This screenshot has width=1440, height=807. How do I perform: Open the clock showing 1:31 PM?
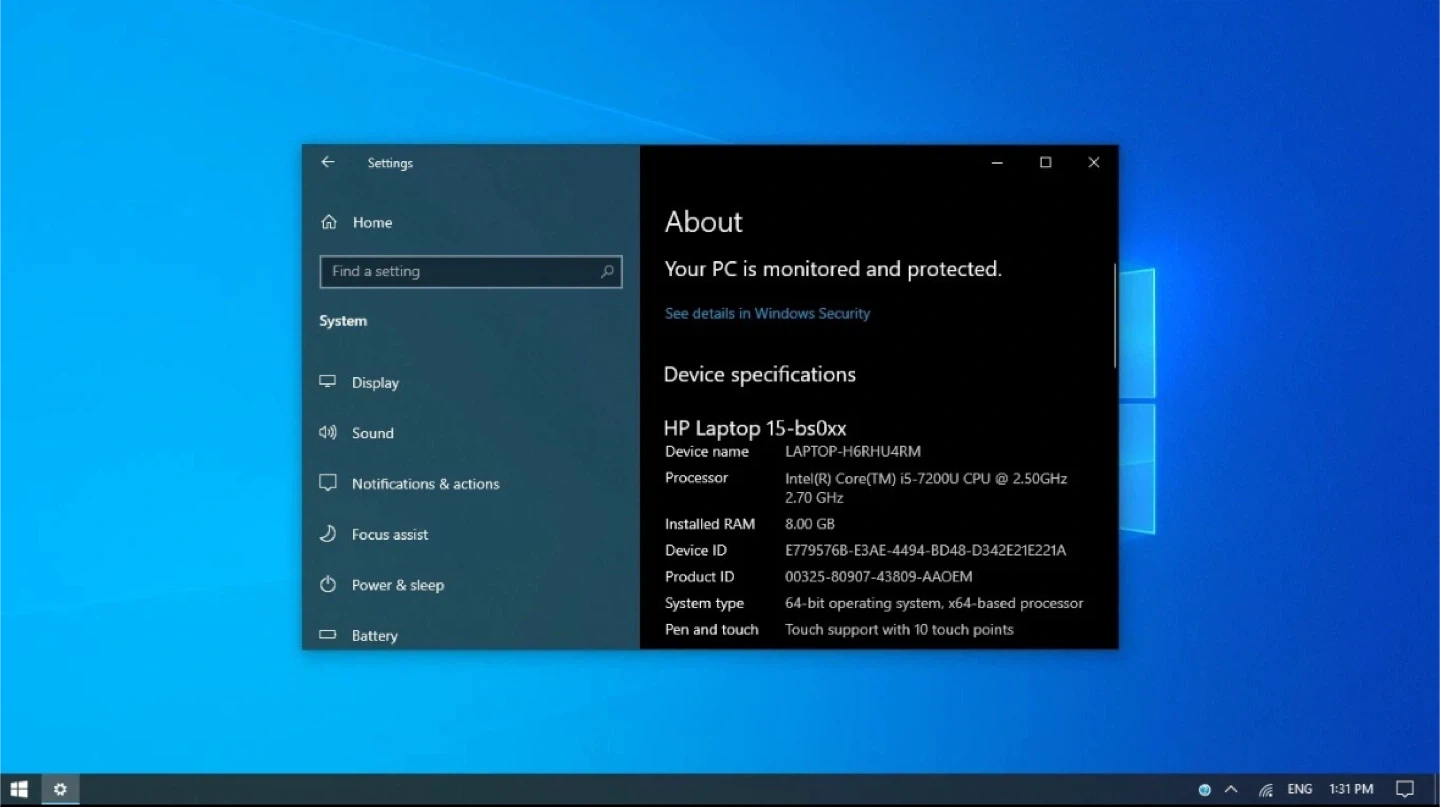tap(1350, 789)
